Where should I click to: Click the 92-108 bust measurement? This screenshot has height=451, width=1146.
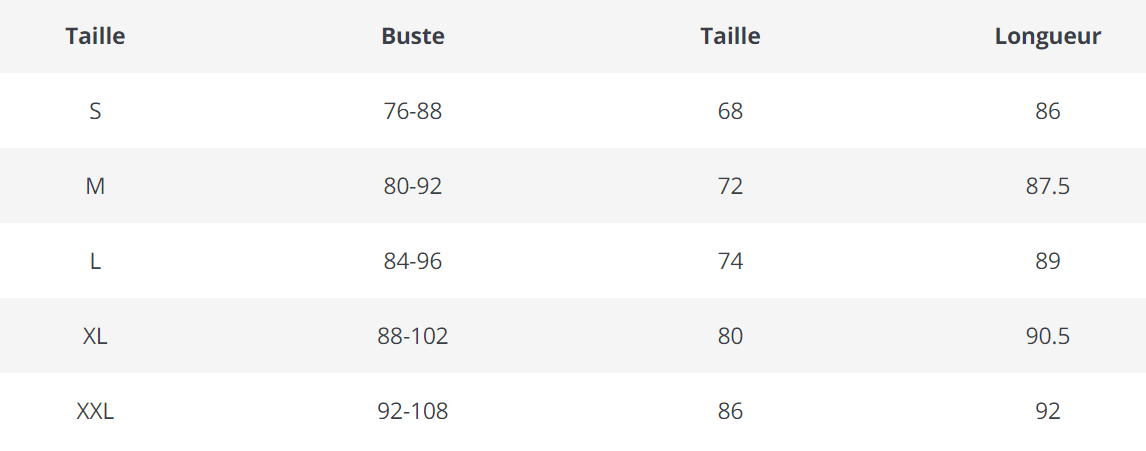click(x=413, y=411)
